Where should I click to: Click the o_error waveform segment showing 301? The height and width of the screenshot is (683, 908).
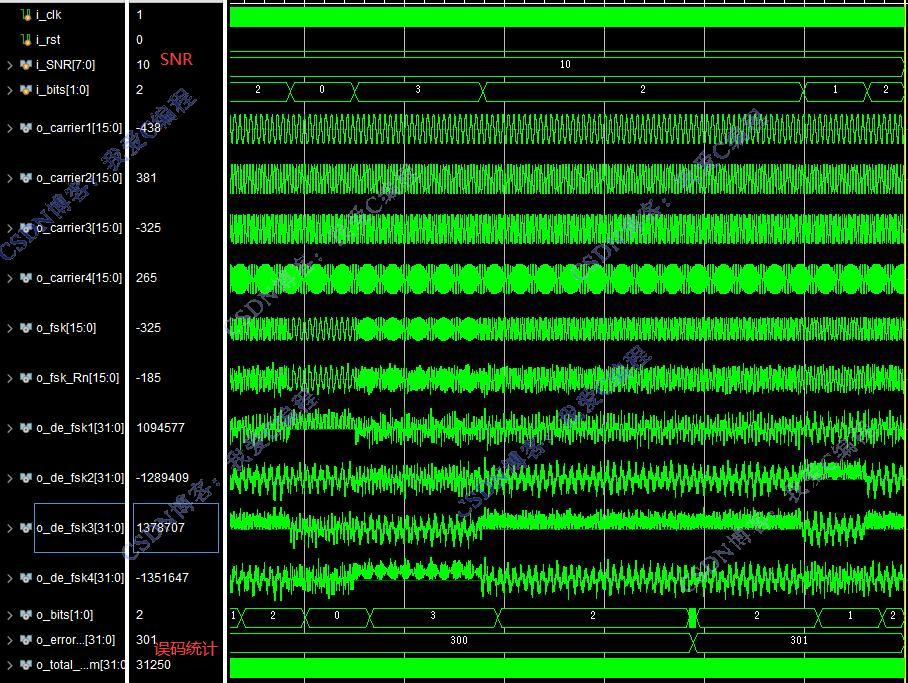point(799,641)
